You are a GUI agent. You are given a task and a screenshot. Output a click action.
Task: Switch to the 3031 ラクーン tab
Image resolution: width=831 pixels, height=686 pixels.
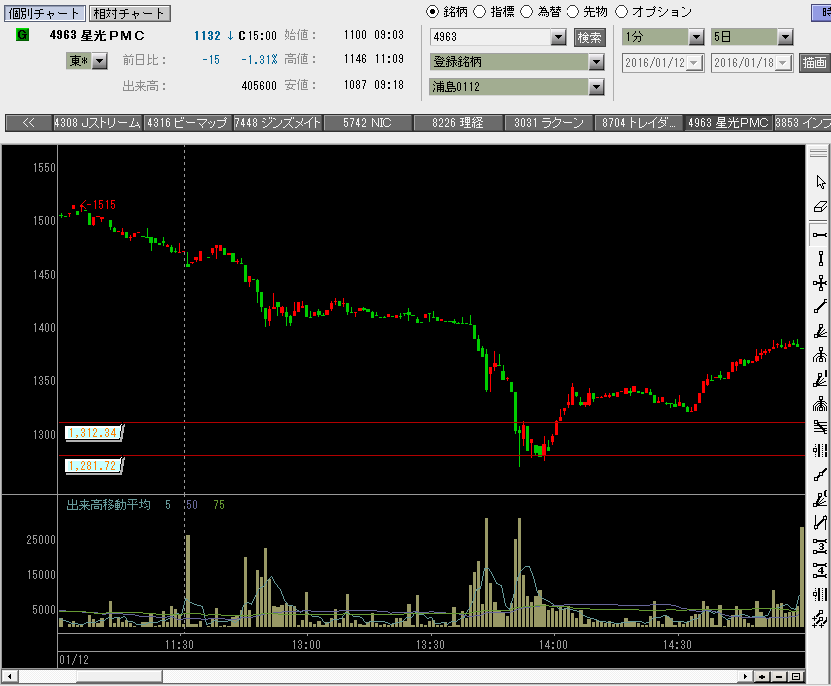point(549,123)
